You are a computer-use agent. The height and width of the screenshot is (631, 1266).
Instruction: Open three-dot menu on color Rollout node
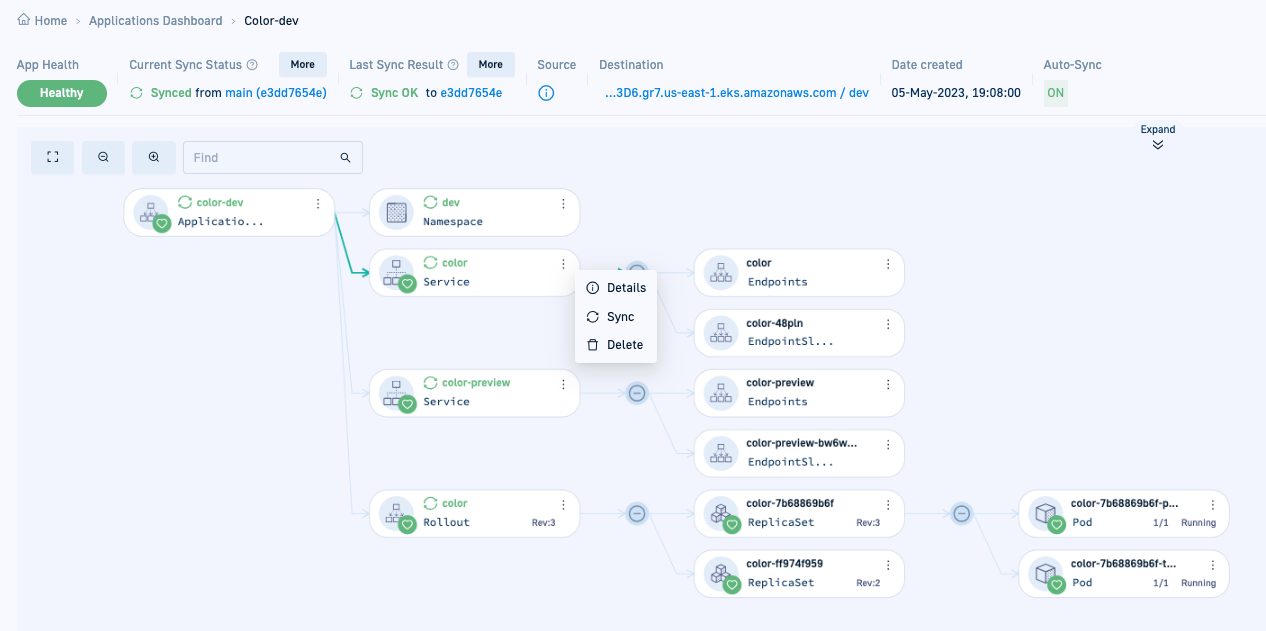coord(563,505)
